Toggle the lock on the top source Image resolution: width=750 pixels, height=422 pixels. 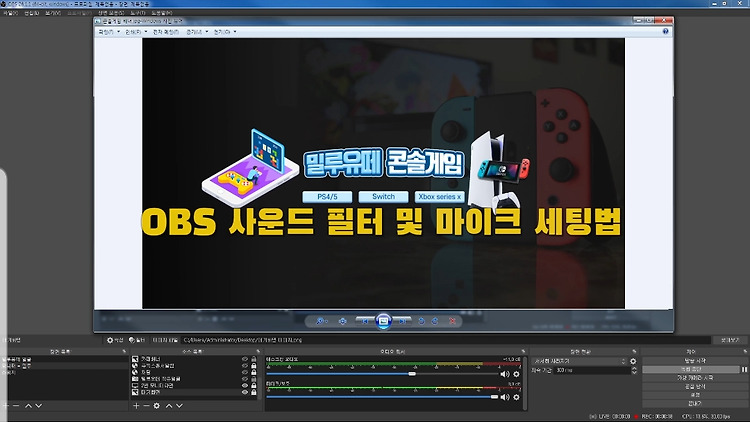tap(254, 359)
